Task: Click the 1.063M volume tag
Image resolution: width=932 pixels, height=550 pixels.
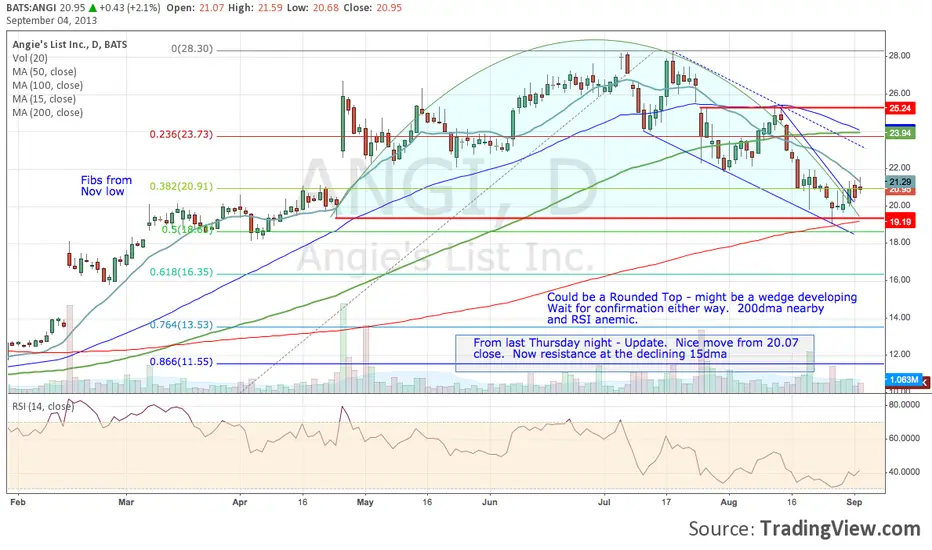Action: 903,379
